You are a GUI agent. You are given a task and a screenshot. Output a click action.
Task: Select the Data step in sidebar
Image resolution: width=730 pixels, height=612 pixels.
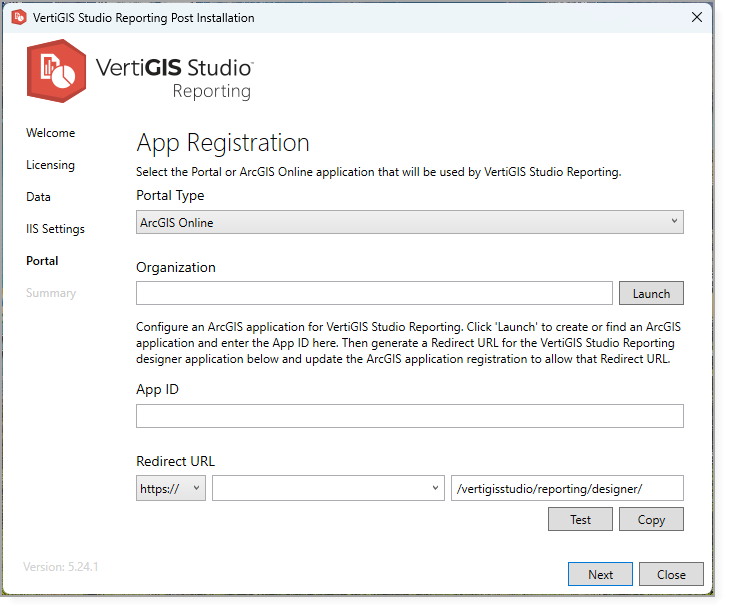coord(38,197)
